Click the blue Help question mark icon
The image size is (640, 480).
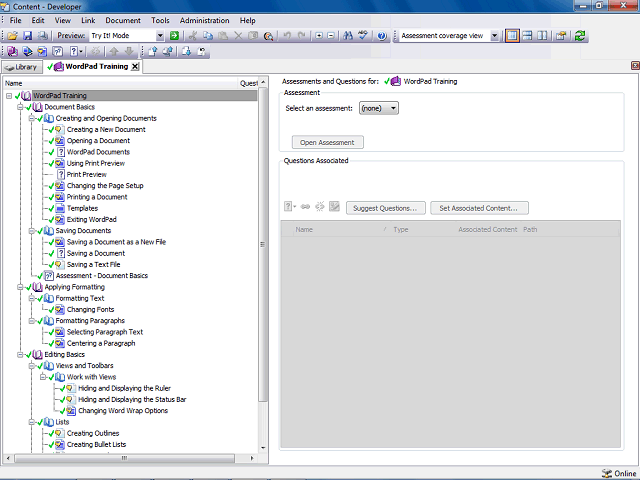382,36
